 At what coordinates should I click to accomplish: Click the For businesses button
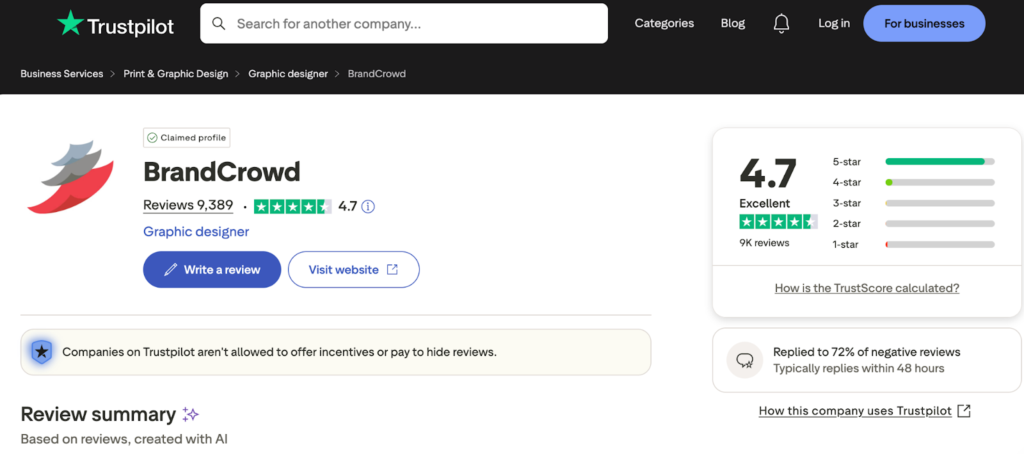(x=924, y=24)
